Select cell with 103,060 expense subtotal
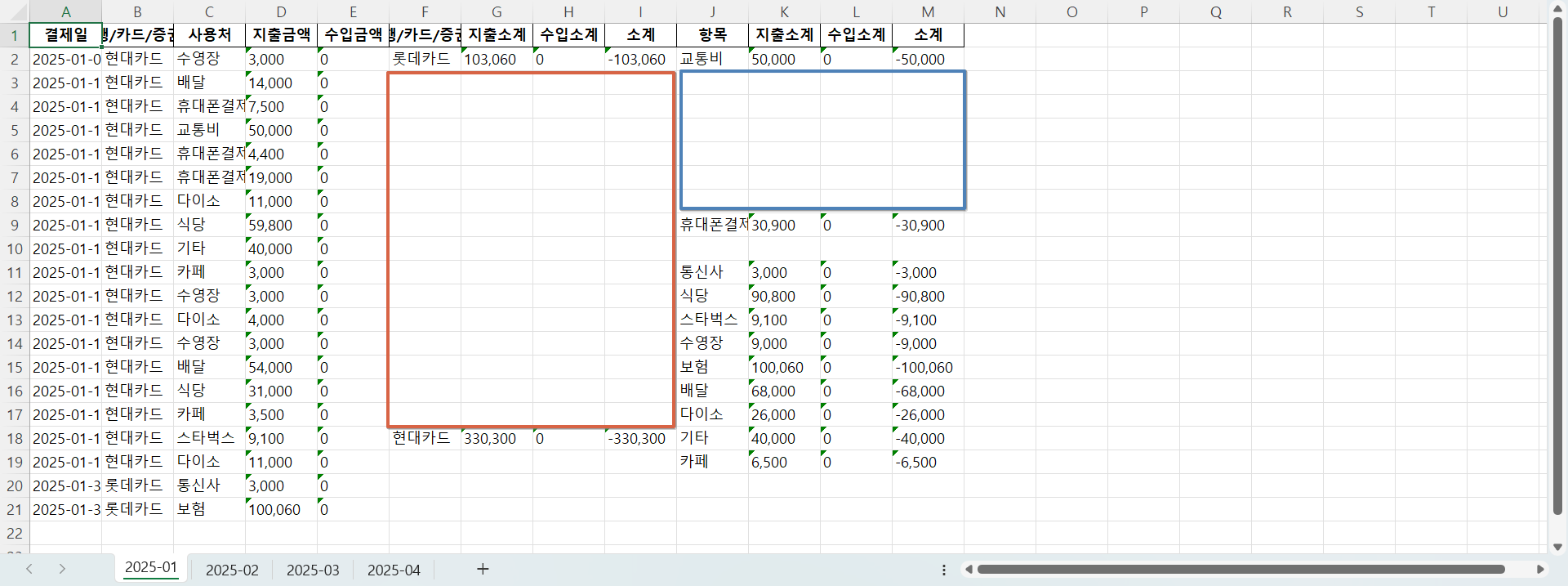 click(497, 59)
